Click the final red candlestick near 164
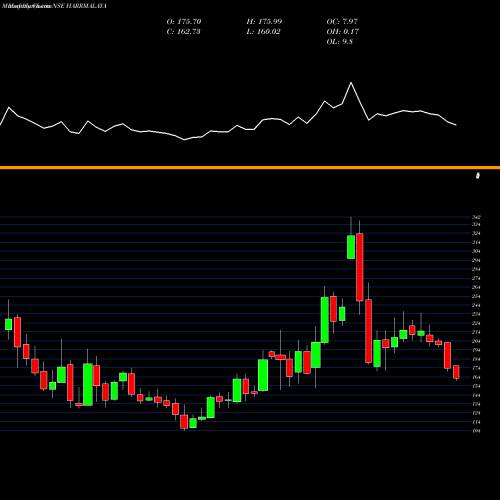This screenshot has height=500, width=500. coord(456,372)
